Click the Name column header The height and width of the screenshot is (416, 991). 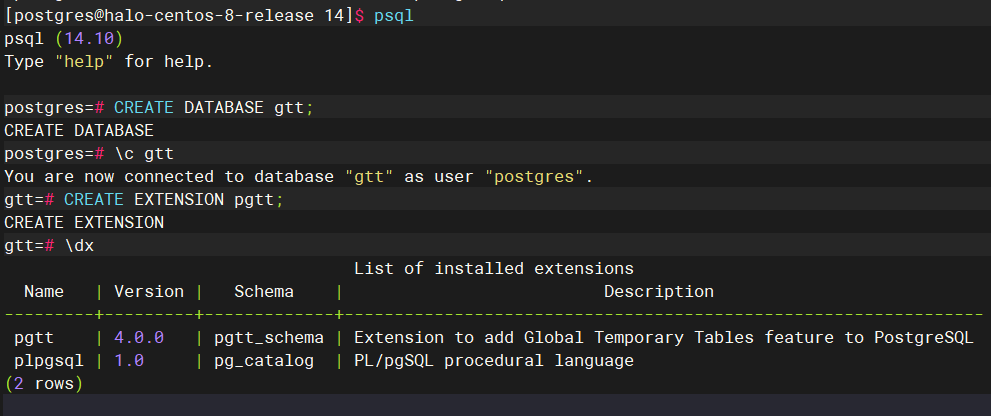44,292
